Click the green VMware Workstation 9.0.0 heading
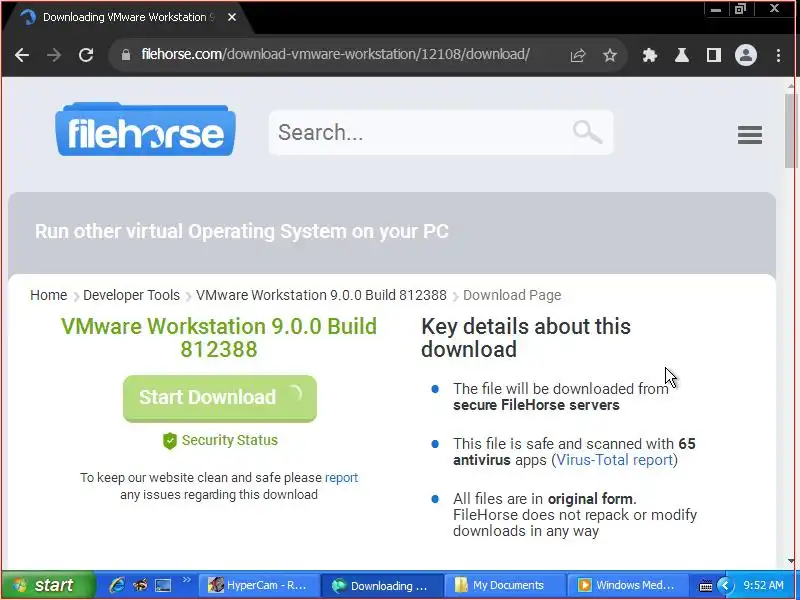This screenshot has width=800, height=600. click(219, 338)
